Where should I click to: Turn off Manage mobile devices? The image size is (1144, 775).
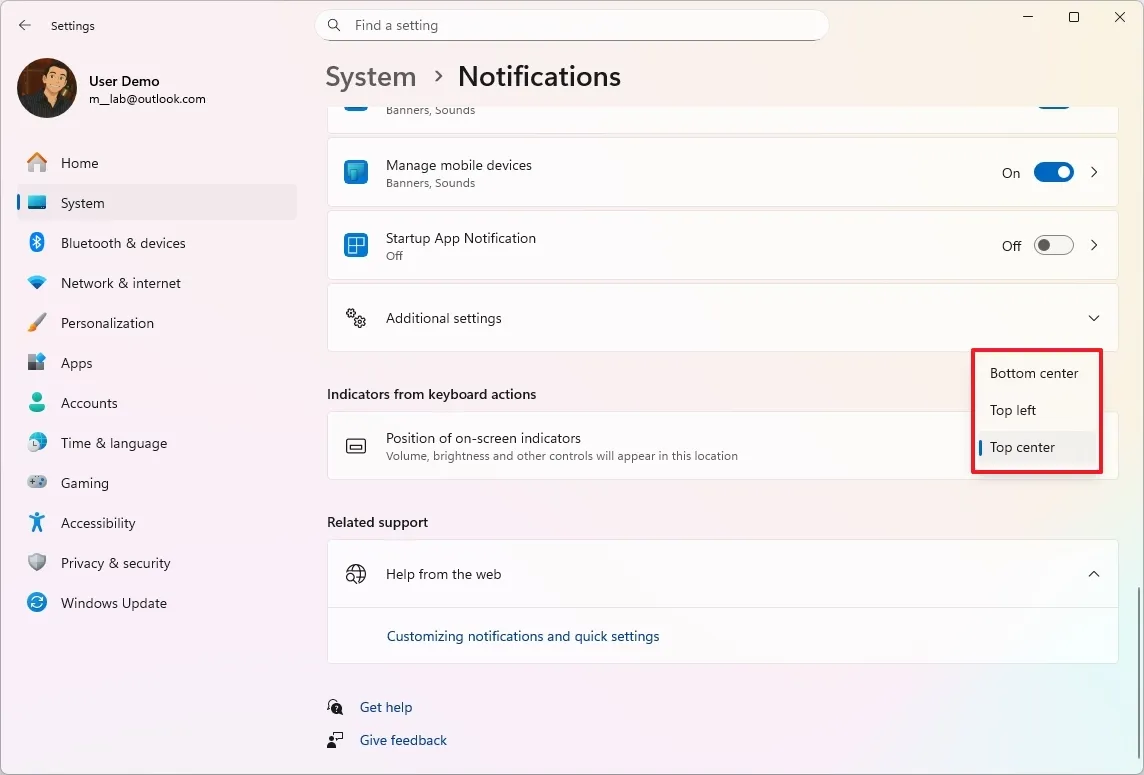tap(1053, 172)
